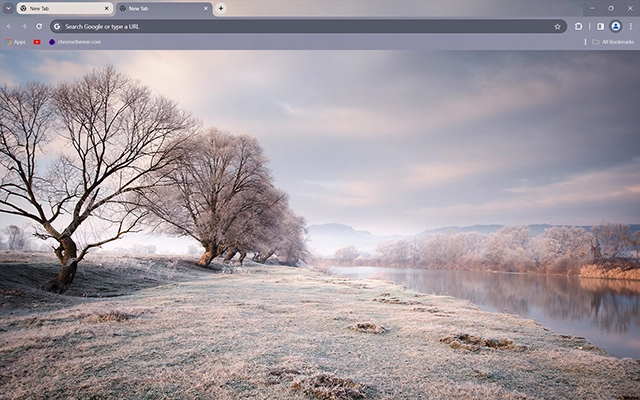Open the profile avatar menu
640x400 pixels.
[x=616, y=27]
